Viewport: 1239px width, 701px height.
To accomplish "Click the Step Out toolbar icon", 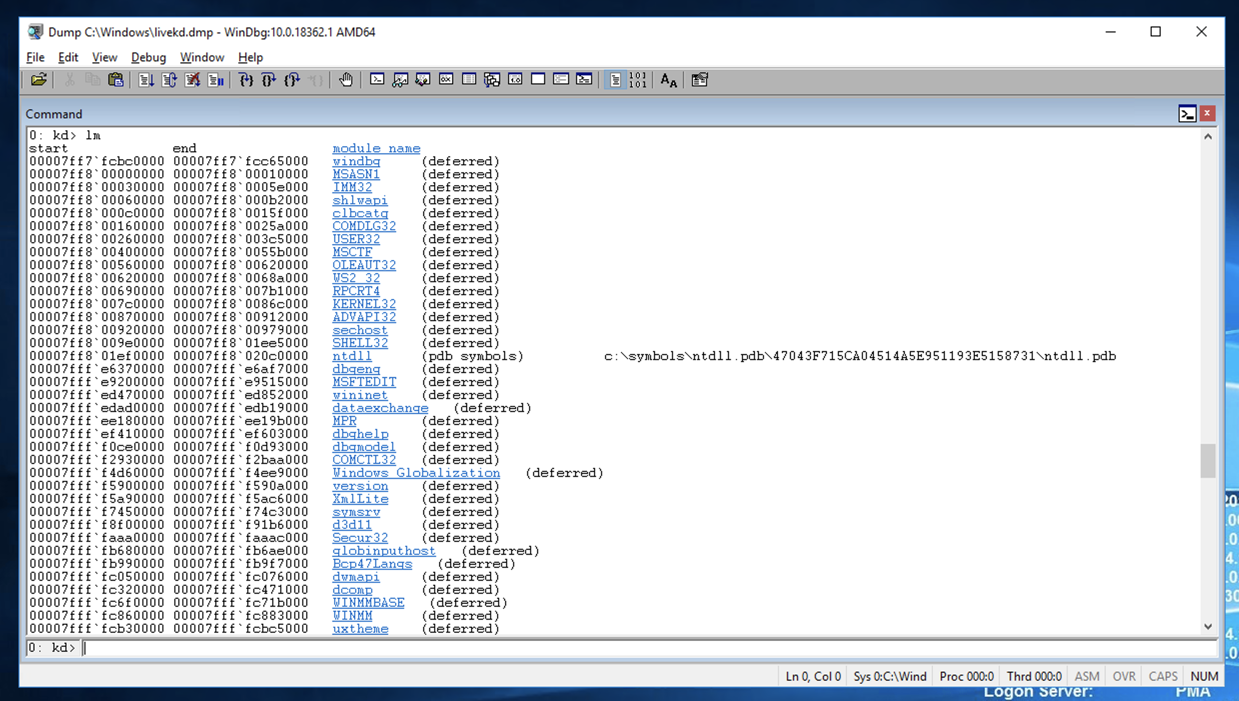I will pyautogui.click(x=292, y=80).
